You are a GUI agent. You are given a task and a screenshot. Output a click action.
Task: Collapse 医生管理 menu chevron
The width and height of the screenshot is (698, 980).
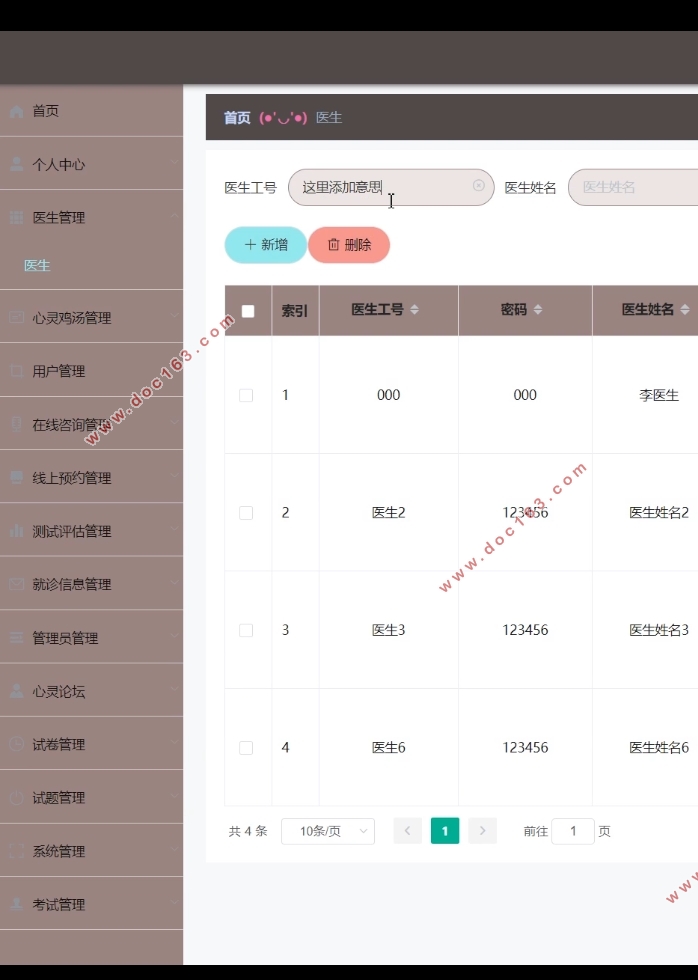click(x=174, y=215)
